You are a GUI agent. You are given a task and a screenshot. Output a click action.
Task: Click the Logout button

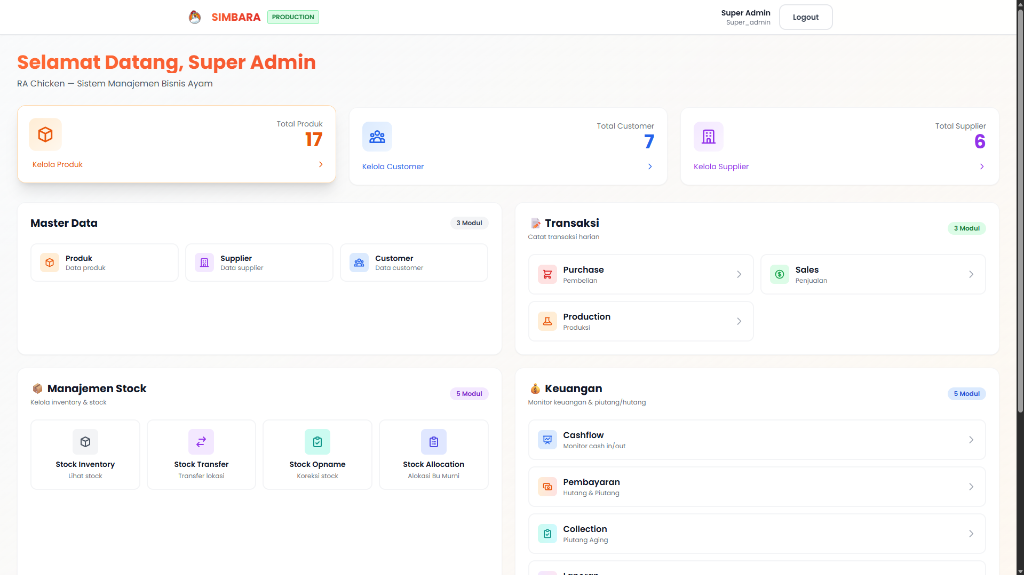click(805, 17)
